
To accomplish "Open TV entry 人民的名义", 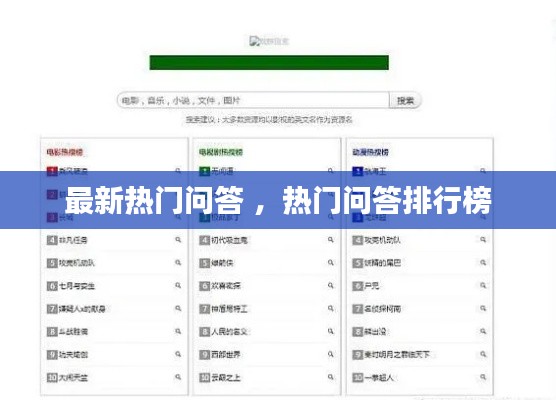I will (229, 332).
